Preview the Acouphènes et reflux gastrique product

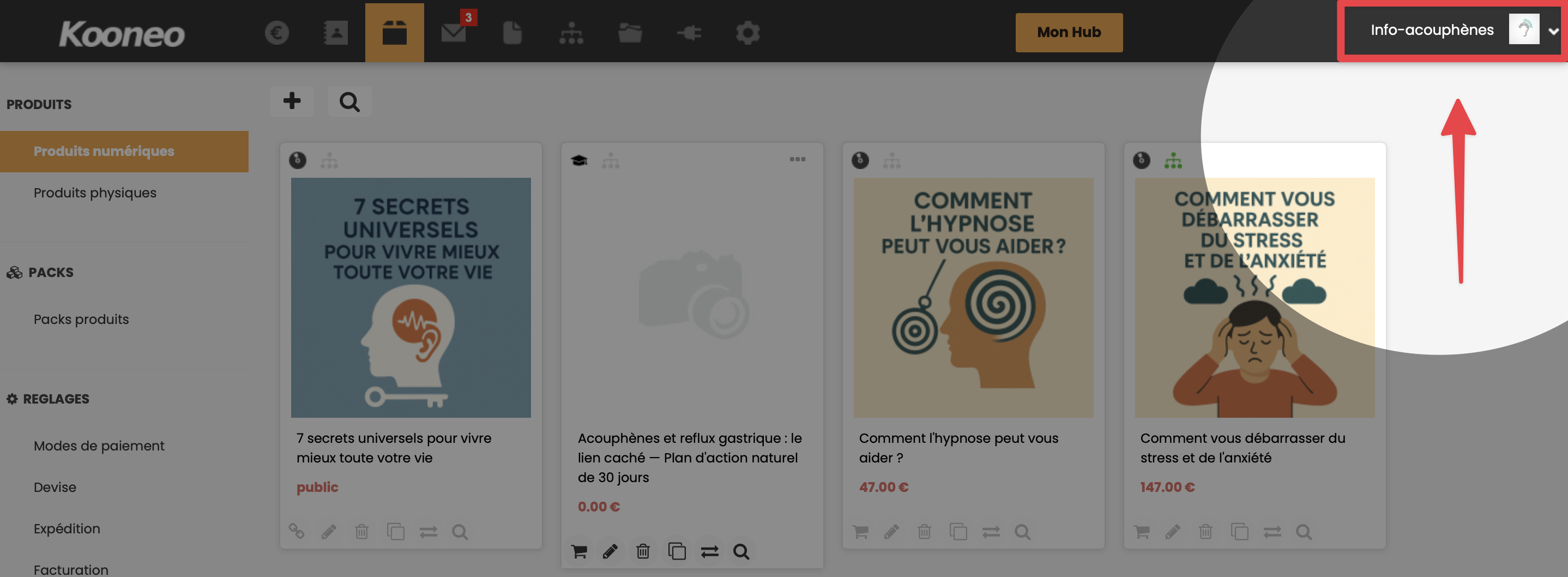(x=741, y=551)
